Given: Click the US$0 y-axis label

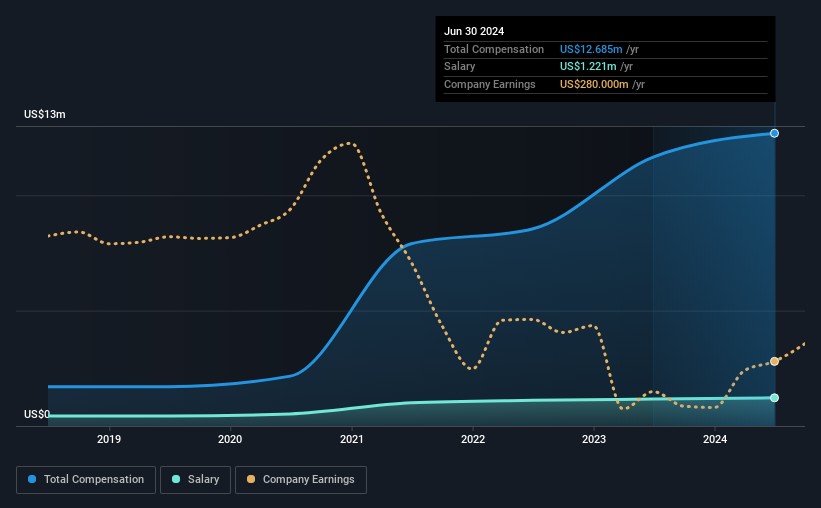Looking at the screenshot, I should pyautogui.click(x=37, y=414).
